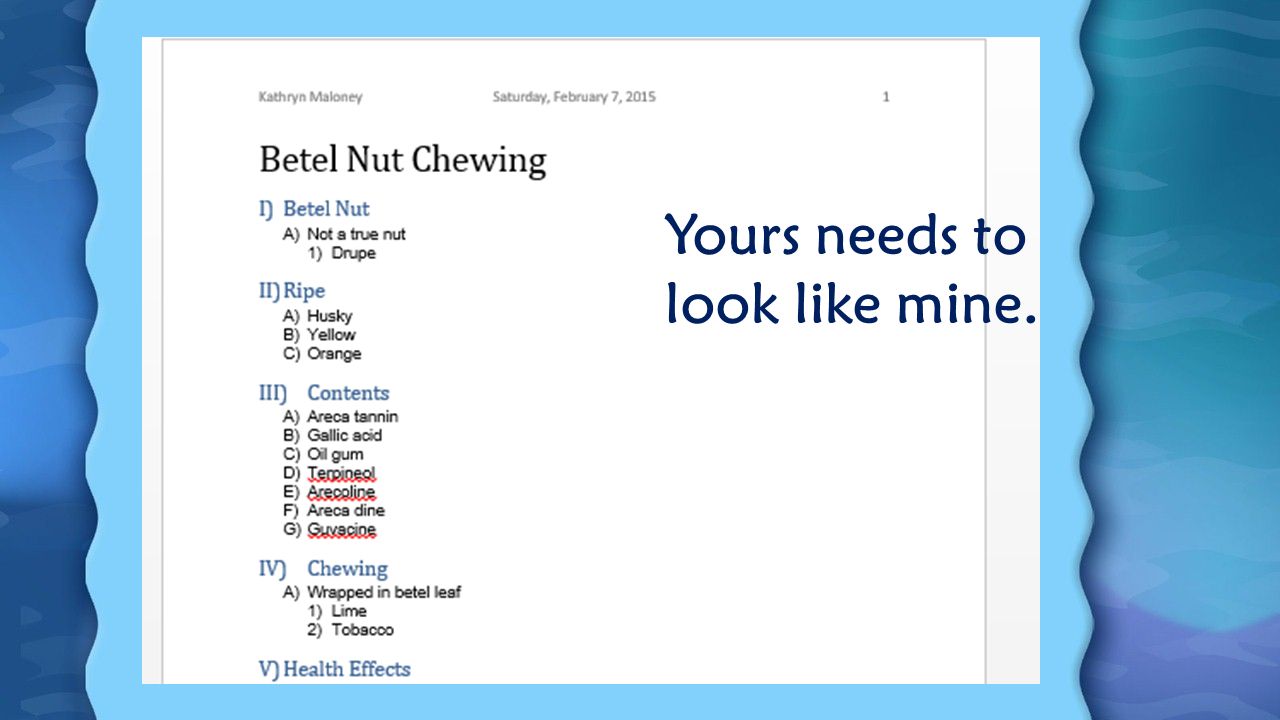This screenshot has width=1280, height=720.
Task: Click the page number '1' in the header
Action: click(886, 97)
